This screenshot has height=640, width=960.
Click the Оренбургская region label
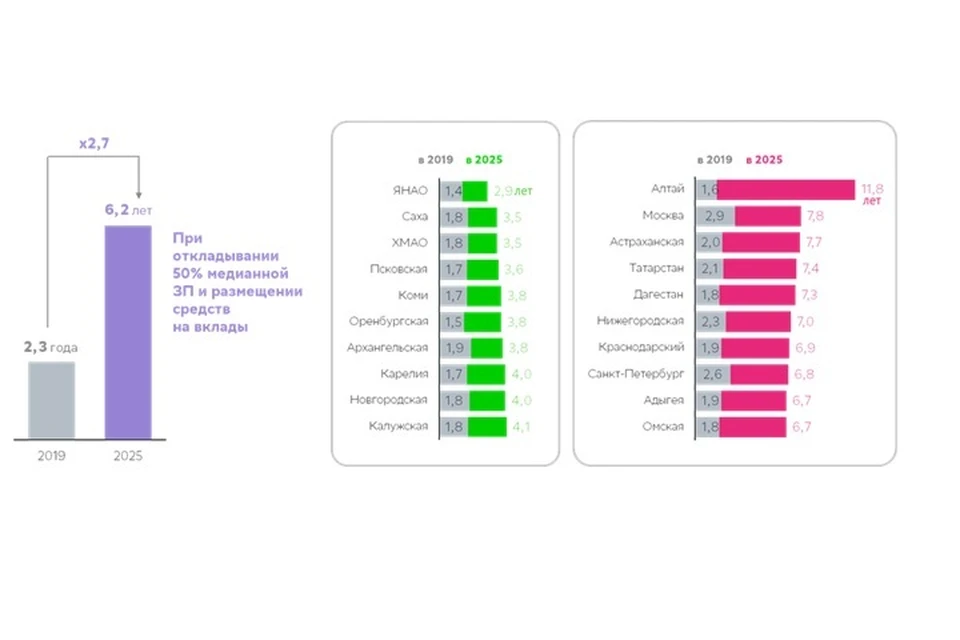click(x=389, y=321)
